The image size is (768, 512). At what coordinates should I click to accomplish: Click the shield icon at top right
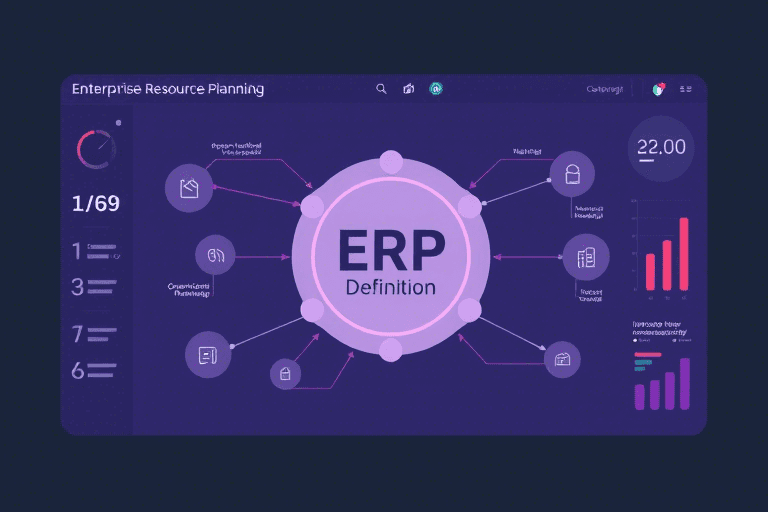[x=658, y=89]
